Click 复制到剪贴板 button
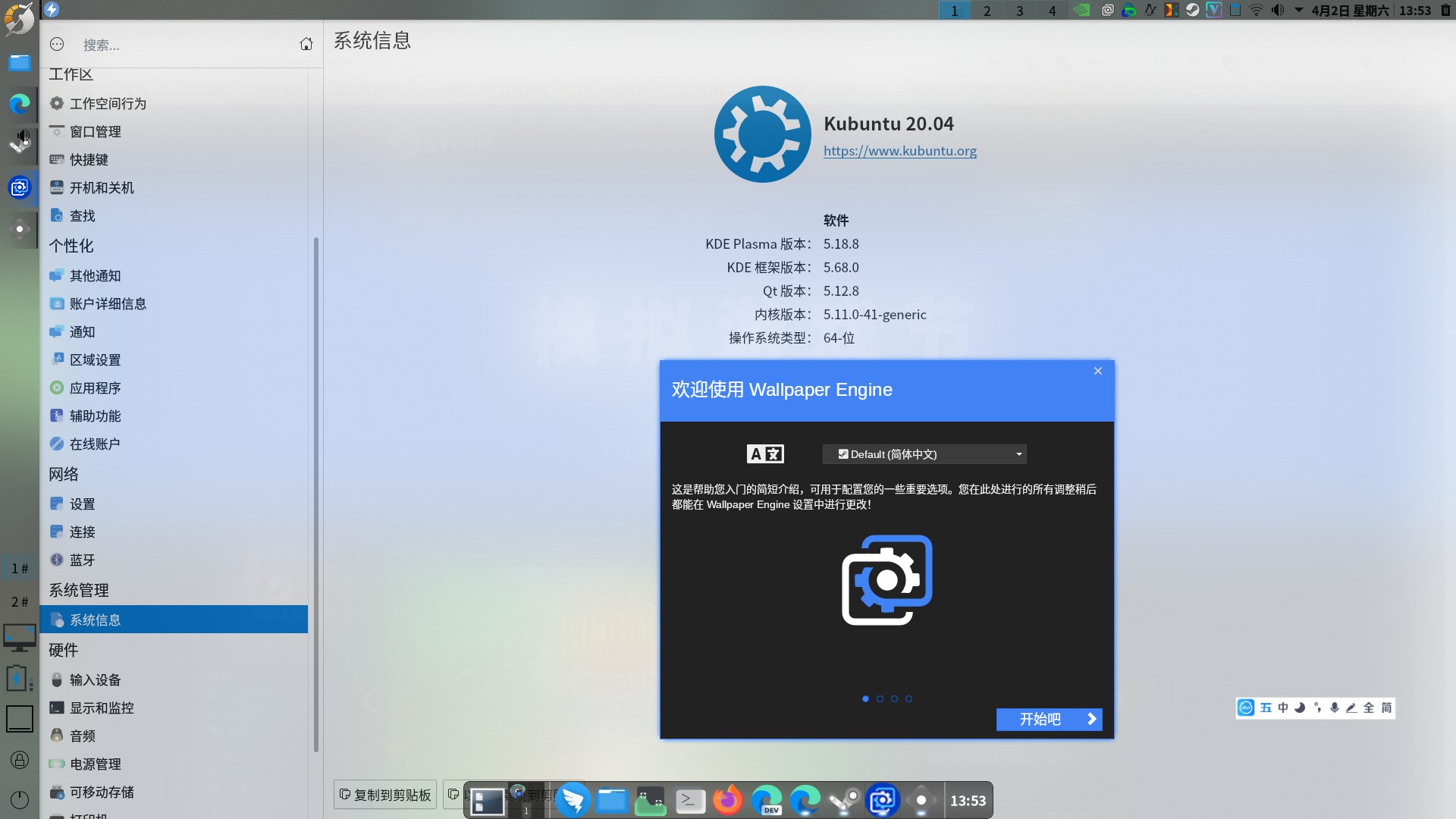The width and height of the screenshot is (1456, 819). [x=385, y=795]
